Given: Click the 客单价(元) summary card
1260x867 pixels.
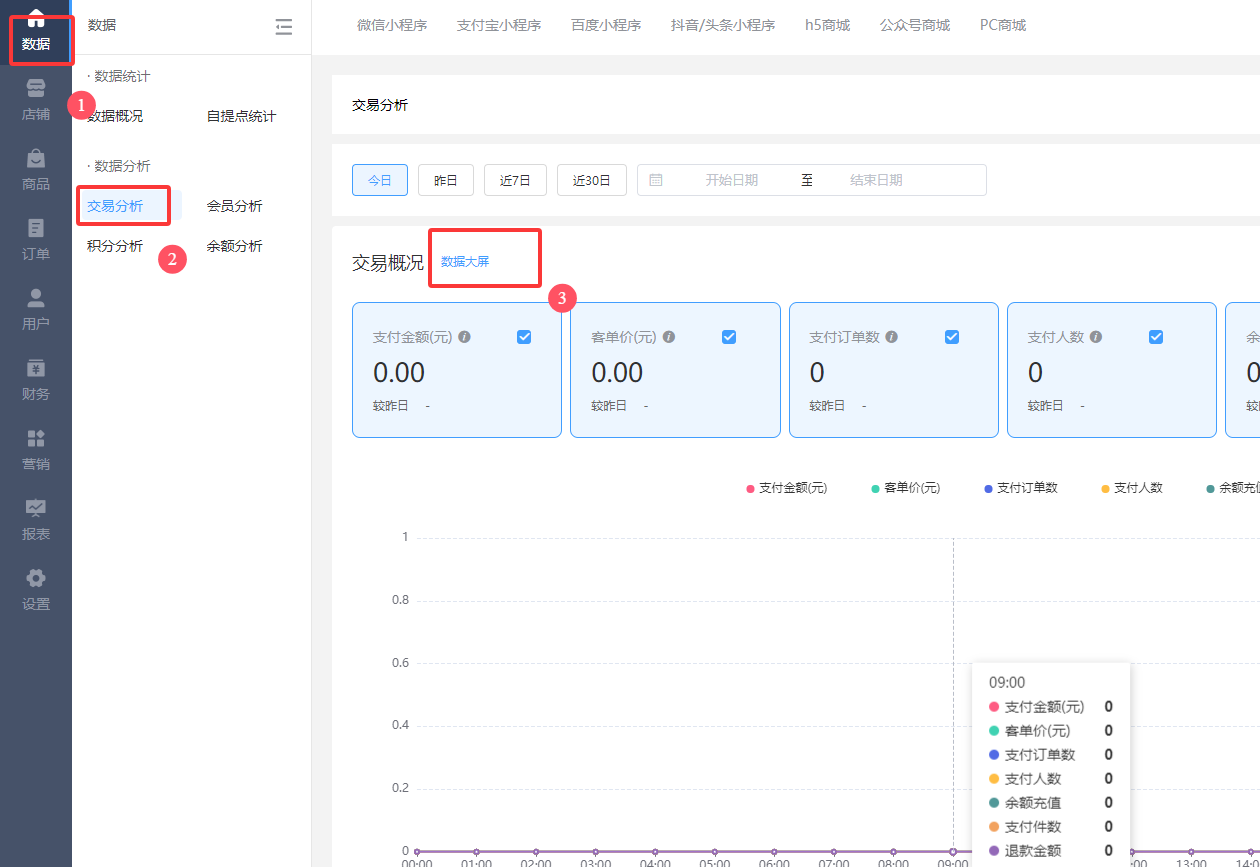Looking at the screenshot, I should [x=675, y=370].
